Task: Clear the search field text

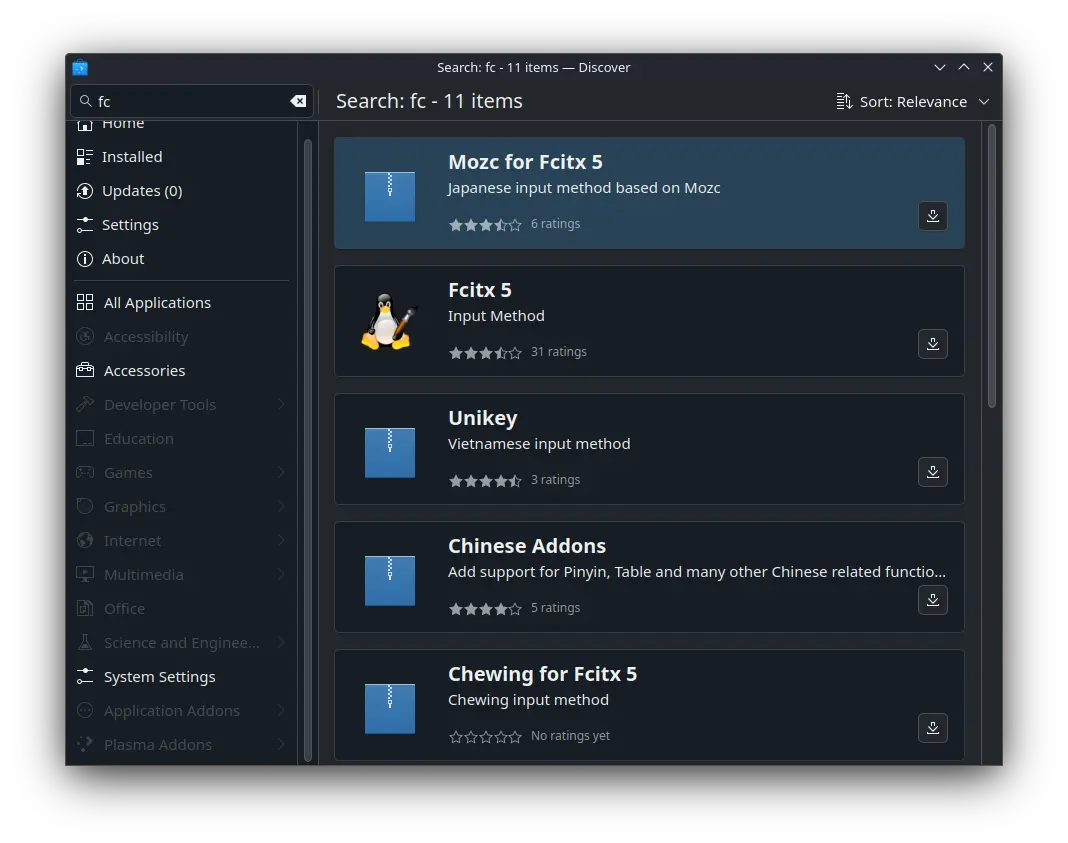Action: [x=298, y=101]
